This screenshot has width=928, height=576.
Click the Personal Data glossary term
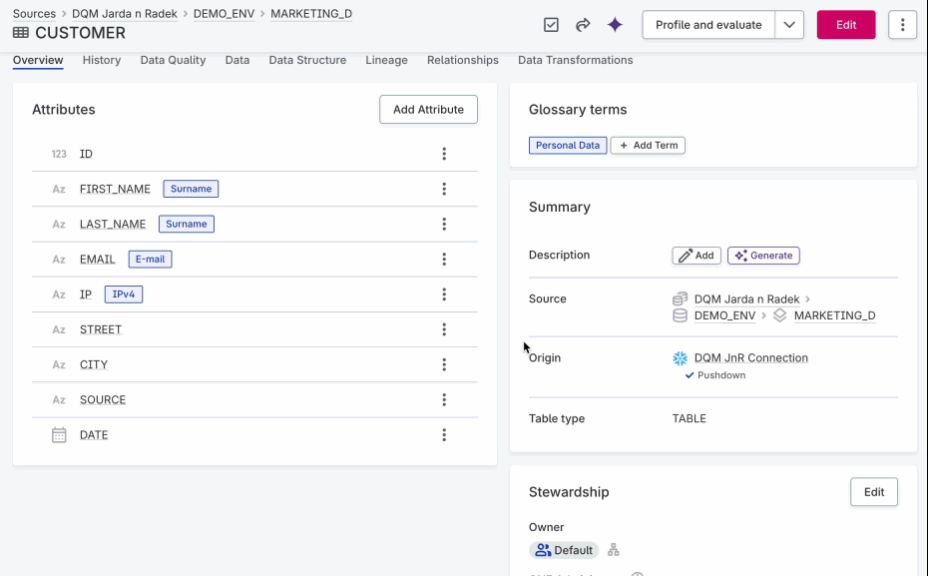pyautogui.click(x=568, y=145)
